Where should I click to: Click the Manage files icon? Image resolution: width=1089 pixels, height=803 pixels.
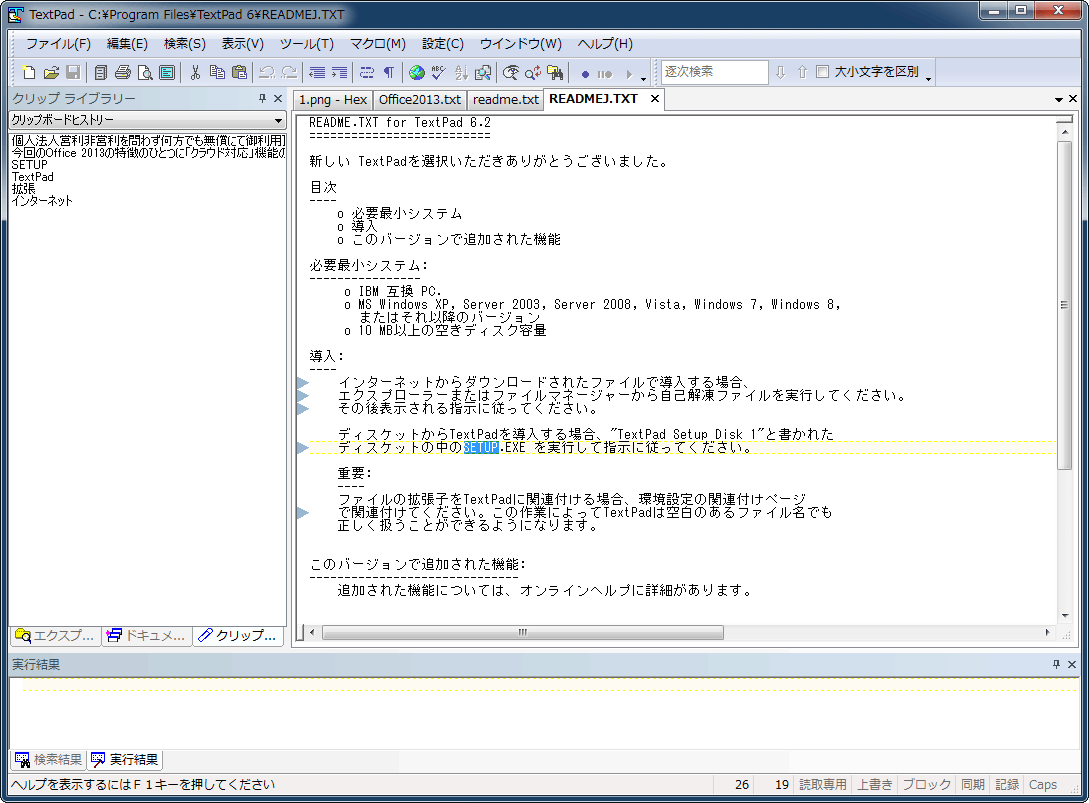tap(101, 72)
